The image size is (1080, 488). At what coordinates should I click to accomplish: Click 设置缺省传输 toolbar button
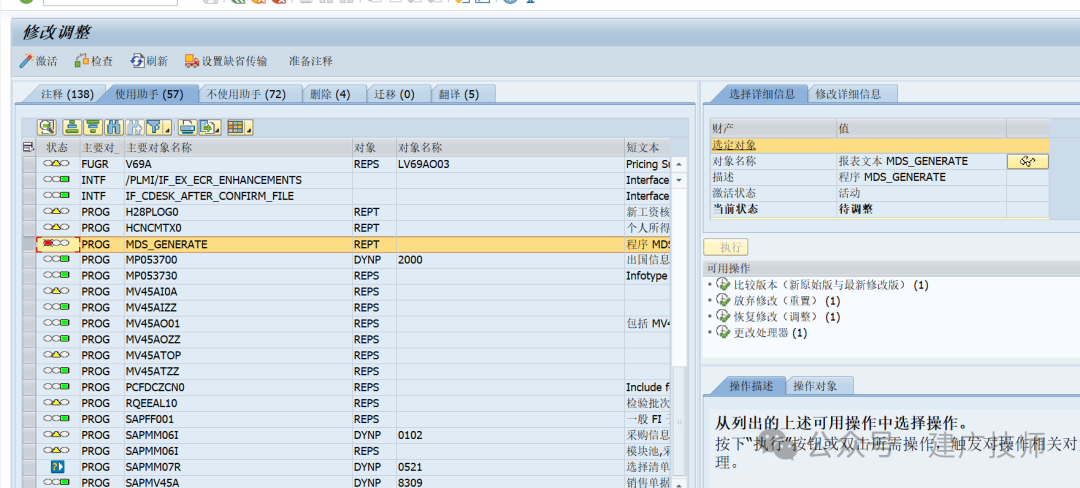226,61
